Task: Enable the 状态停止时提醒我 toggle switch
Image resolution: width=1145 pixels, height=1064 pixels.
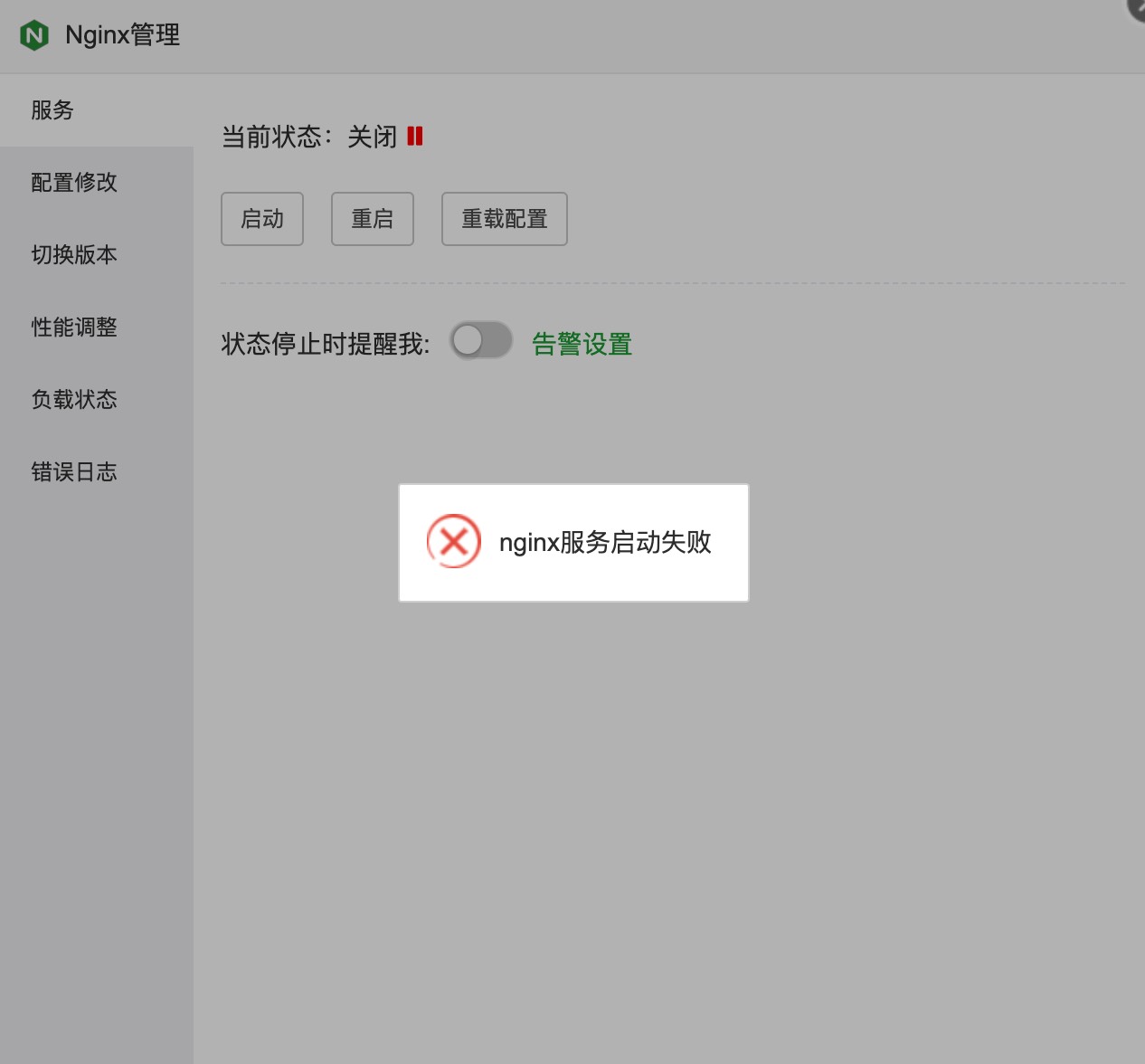Action: [x=481, y=341]
